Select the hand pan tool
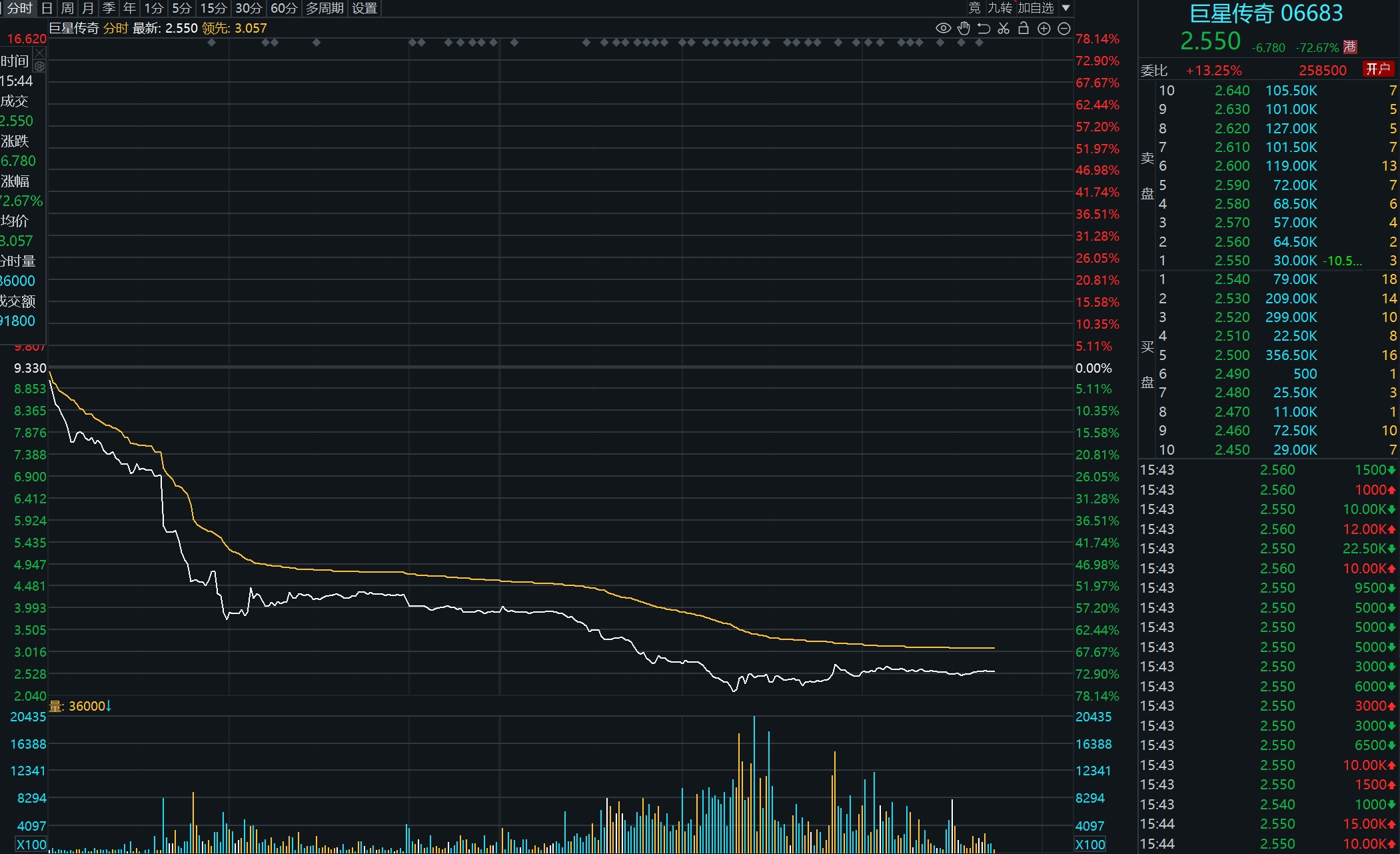This screenshot has width=1400, height=854. click(x=964, y=28)
